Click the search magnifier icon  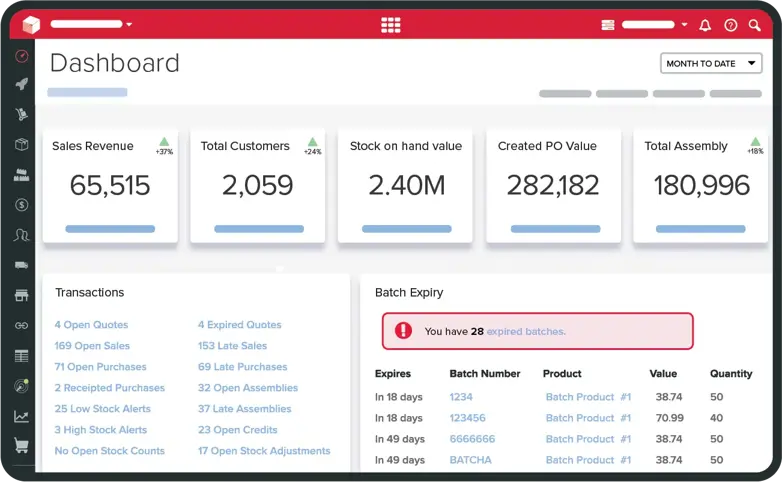pos(755,25)
